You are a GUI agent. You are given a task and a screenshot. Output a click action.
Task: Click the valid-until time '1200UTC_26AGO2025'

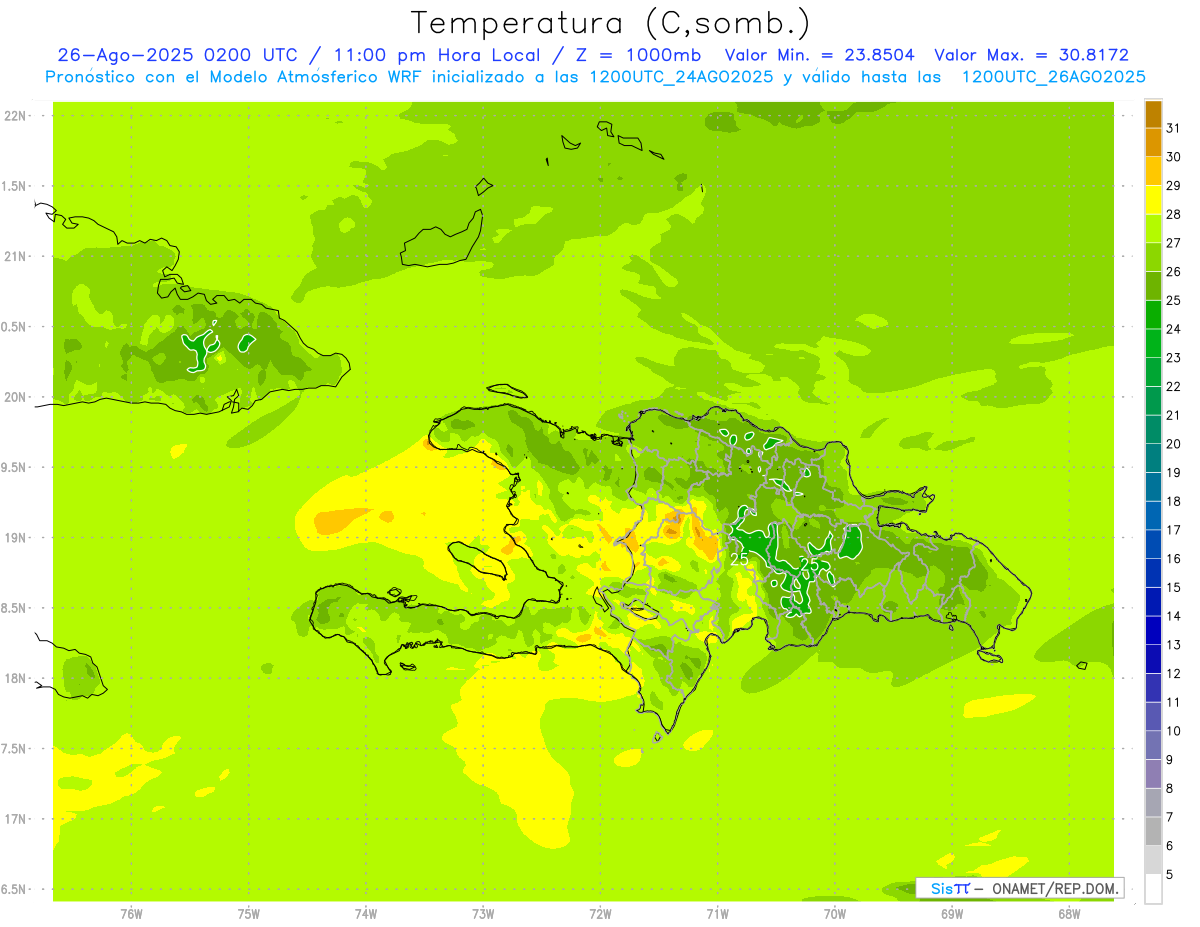1053,77
